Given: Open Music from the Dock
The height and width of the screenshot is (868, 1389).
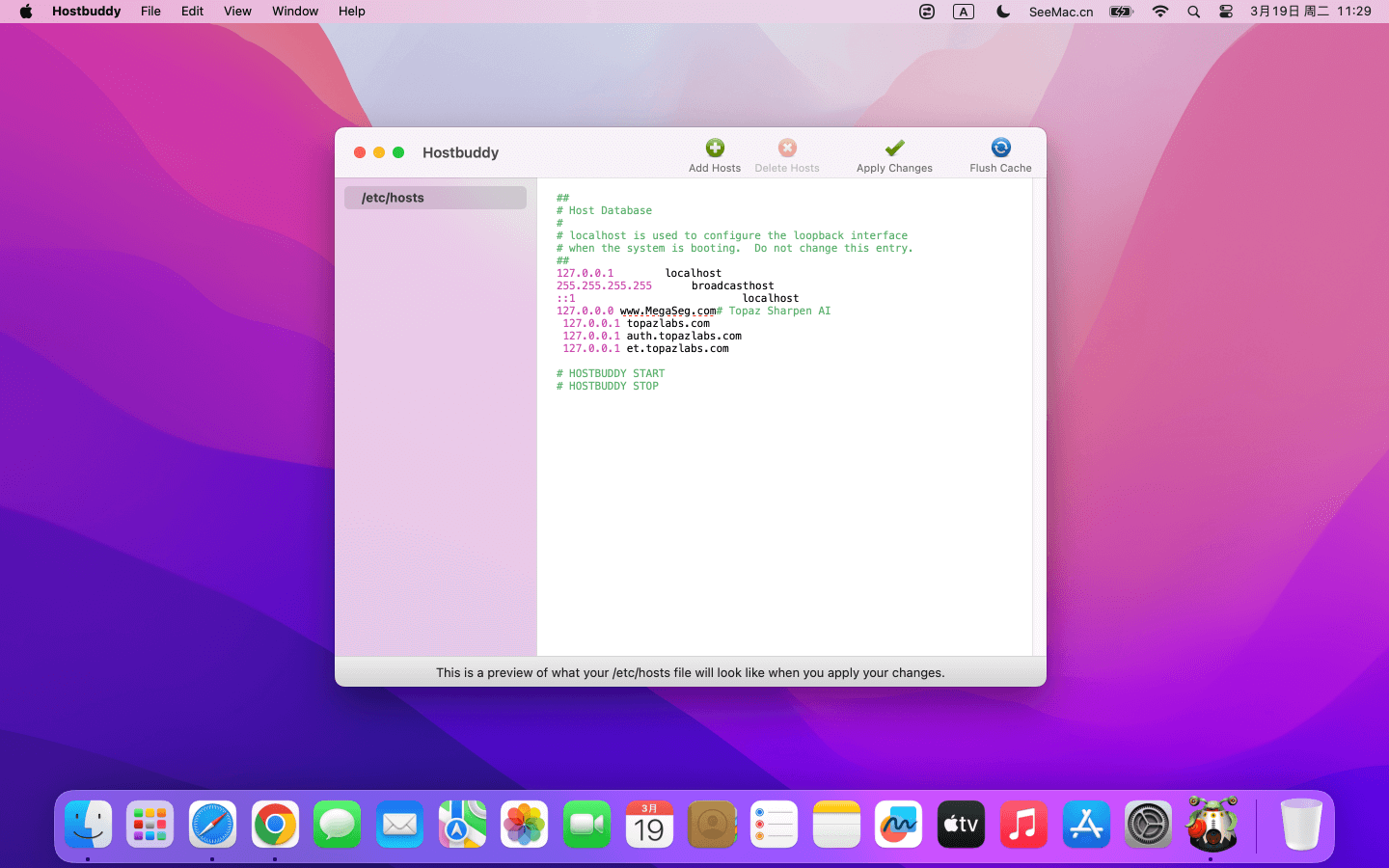Looking at the screenshot, I should click(x=1023, y=825).
